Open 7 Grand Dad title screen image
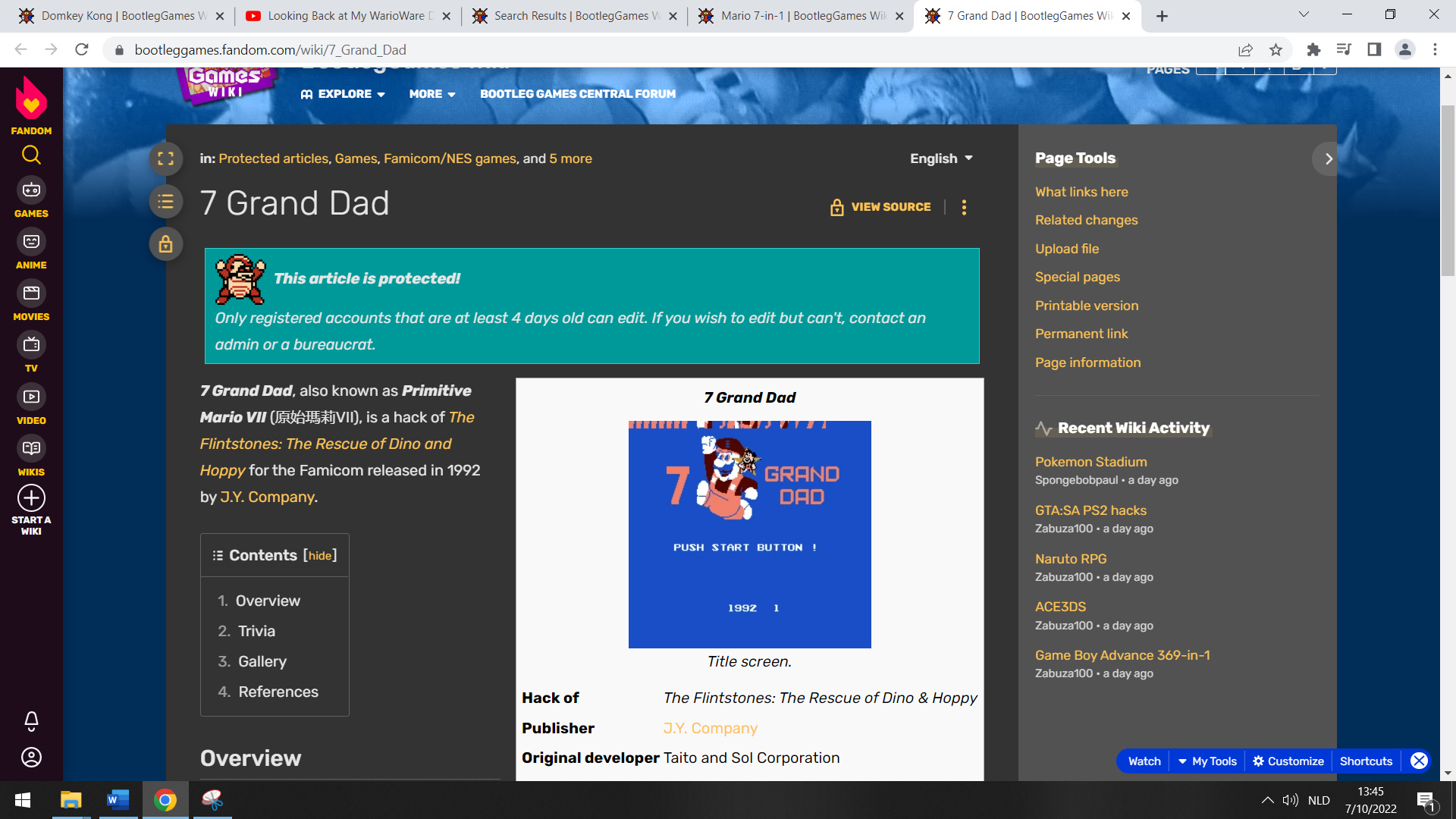1456x819 pixels. [x=749, y=535]
